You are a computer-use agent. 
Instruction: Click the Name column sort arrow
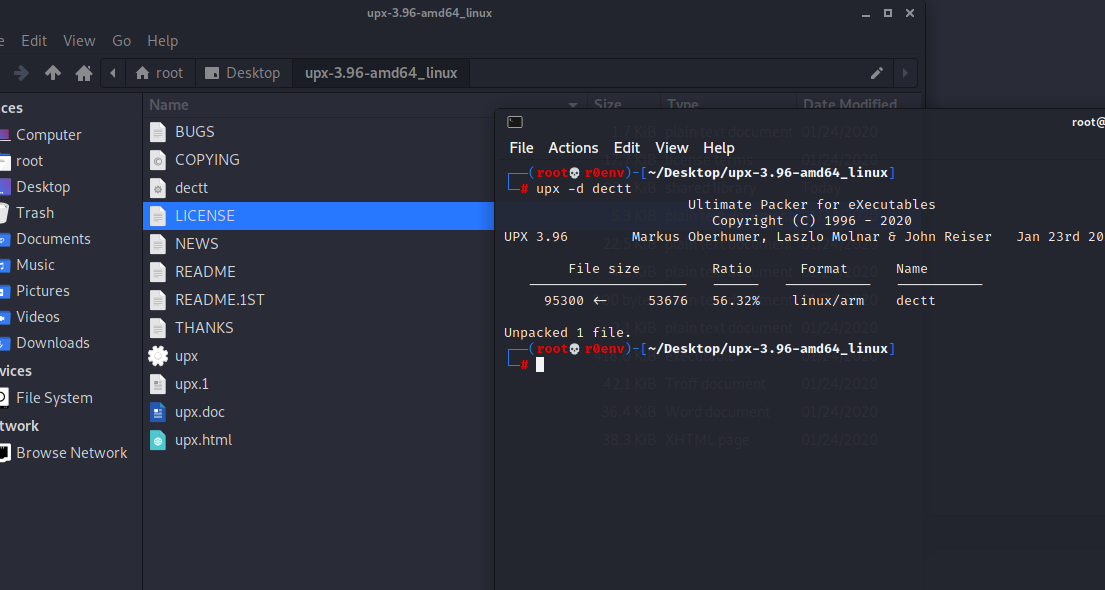point(573,105)
